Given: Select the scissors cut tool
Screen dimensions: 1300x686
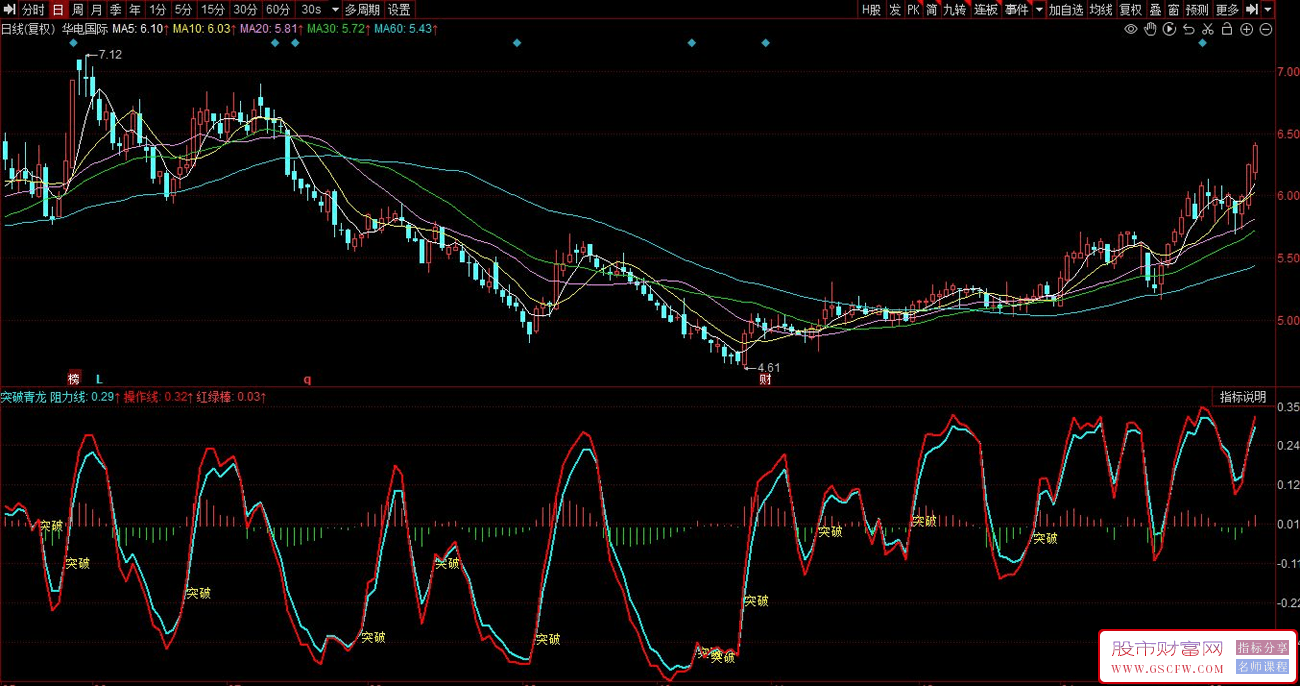Looking at the screenshot, I should tap(1207, 29).
